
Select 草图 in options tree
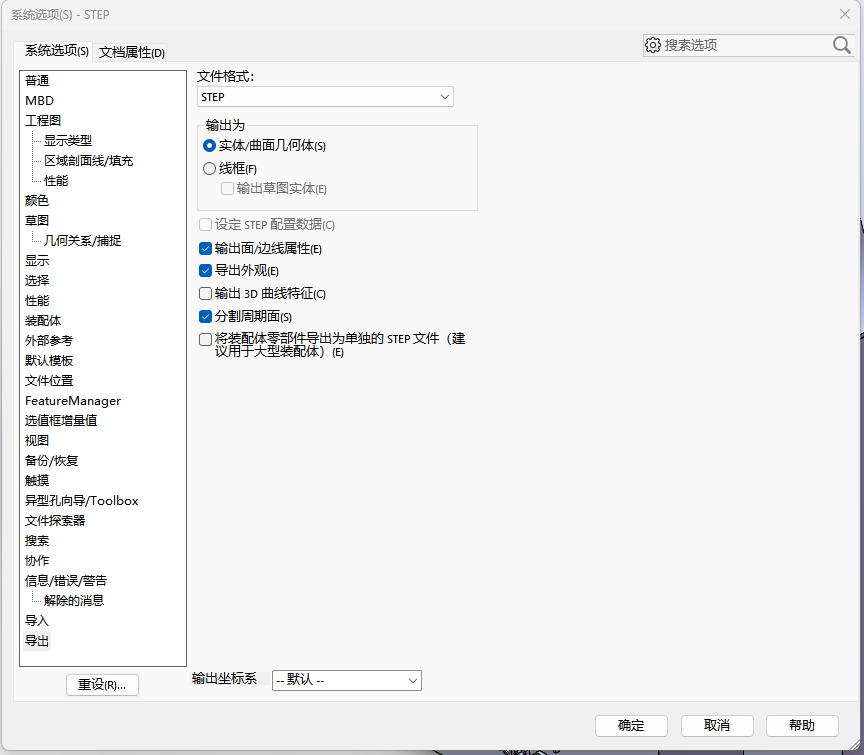pos(37,220)
